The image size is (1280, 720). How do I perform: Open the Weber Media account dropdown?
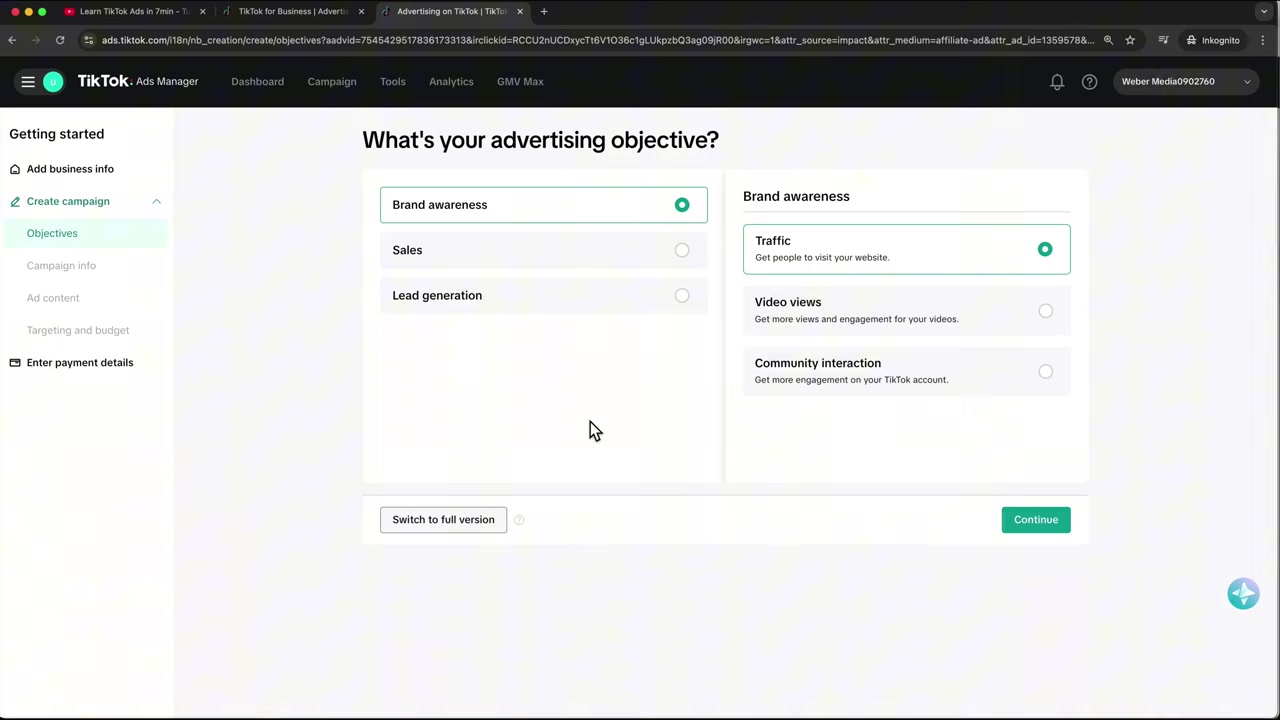pos(1187,82)
